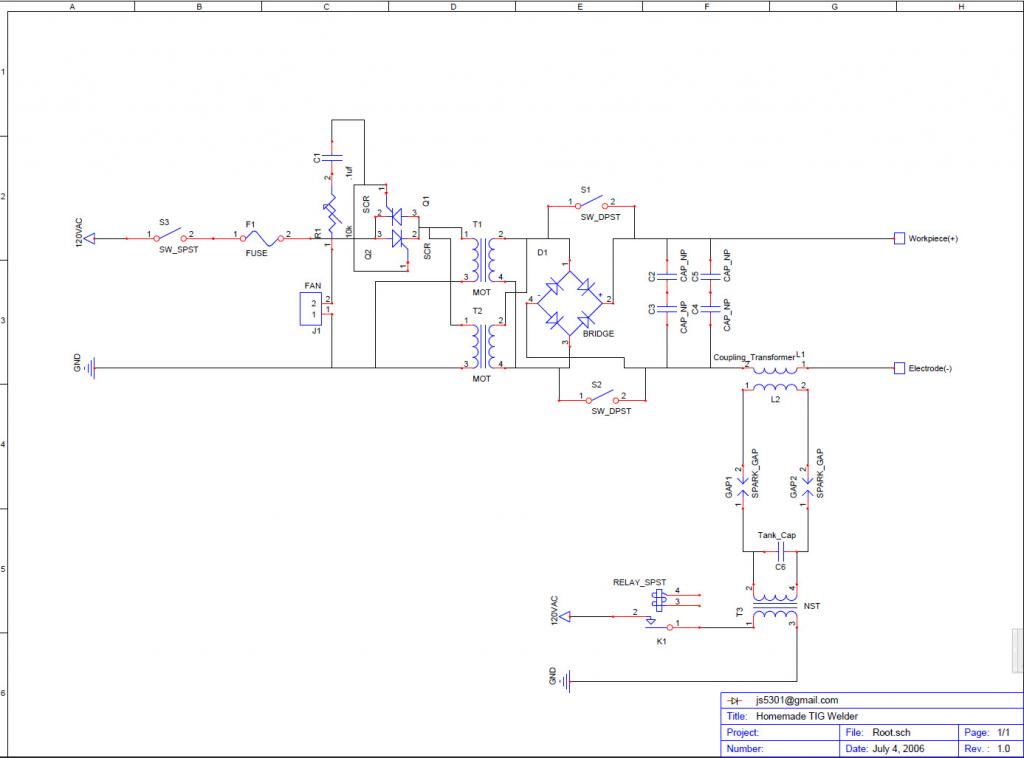Click the Electrode(-) port square
The width and height of the screenshot is (1024, 758).
tap(899, 368)
